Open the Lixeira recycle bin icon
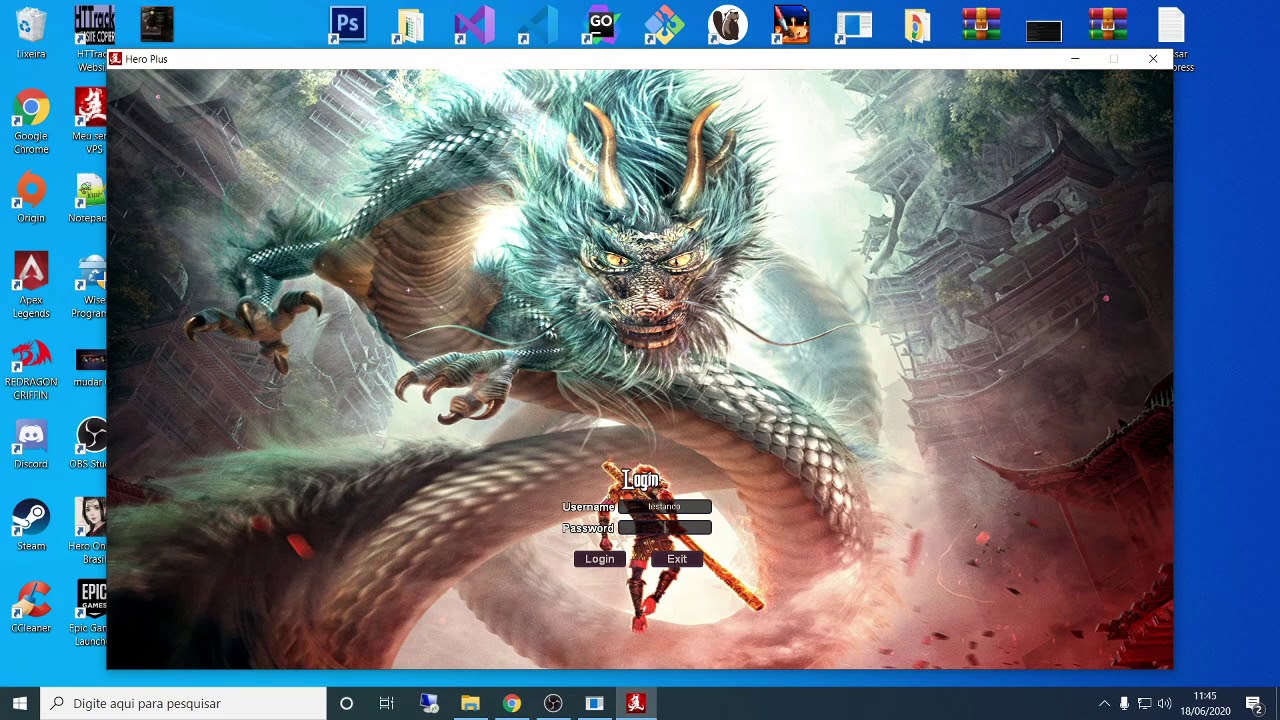The image size is (1280, 720). (31, 32)
